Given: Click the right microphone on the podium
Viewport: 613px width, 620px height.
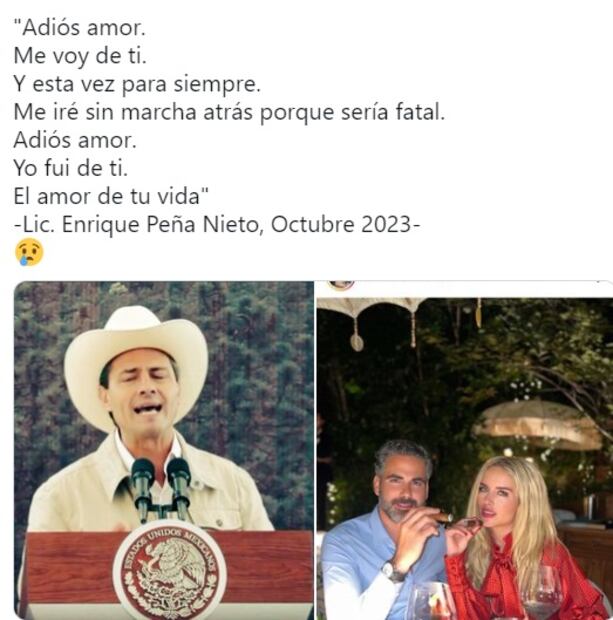Looking at the screenshot, I should coord(179,487).
